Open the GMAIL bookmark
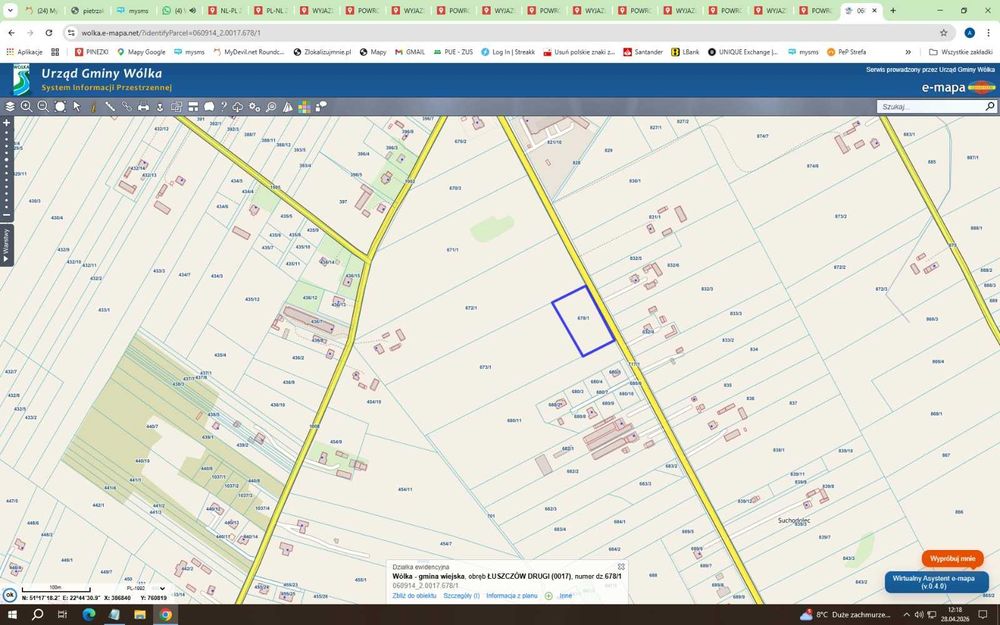Screen dimensions: 1000x625 coord(409,52)
